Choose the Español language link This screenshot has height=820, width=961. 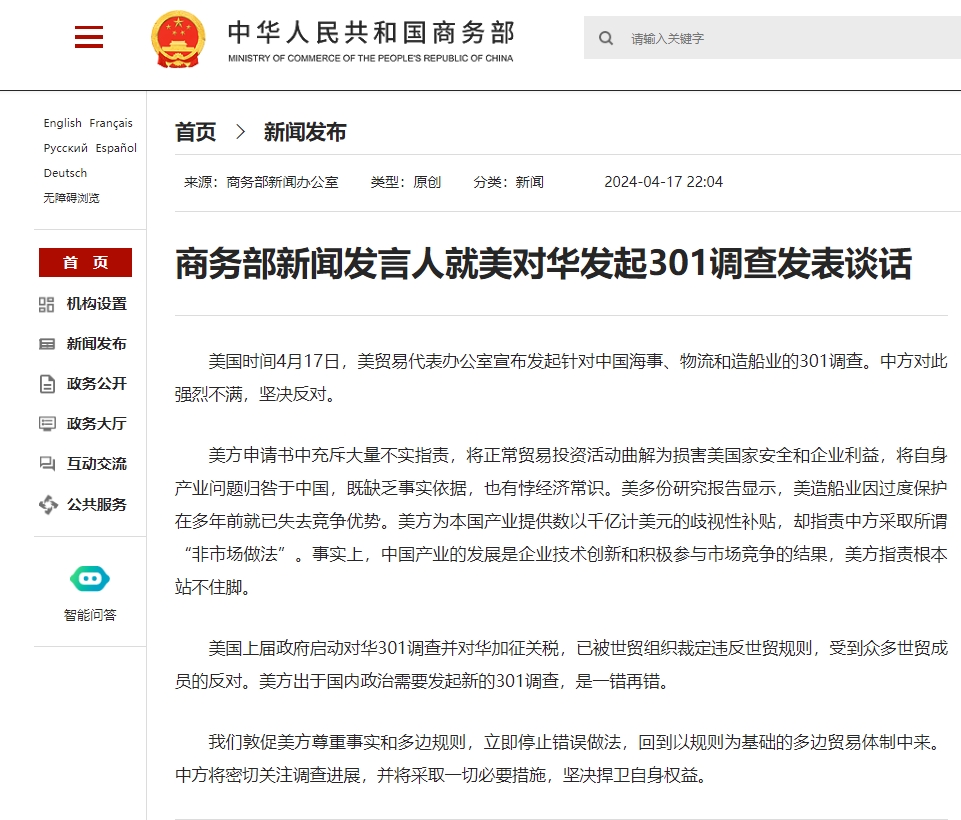(116, 148)
